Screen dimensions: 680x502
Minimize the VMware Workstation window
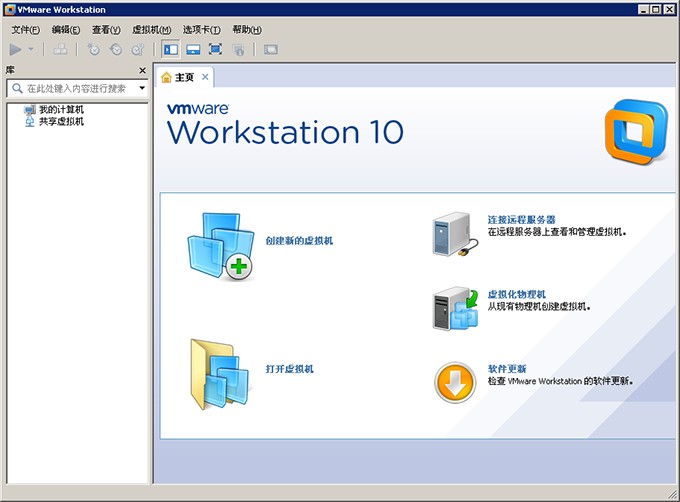[x=644, y=10]
